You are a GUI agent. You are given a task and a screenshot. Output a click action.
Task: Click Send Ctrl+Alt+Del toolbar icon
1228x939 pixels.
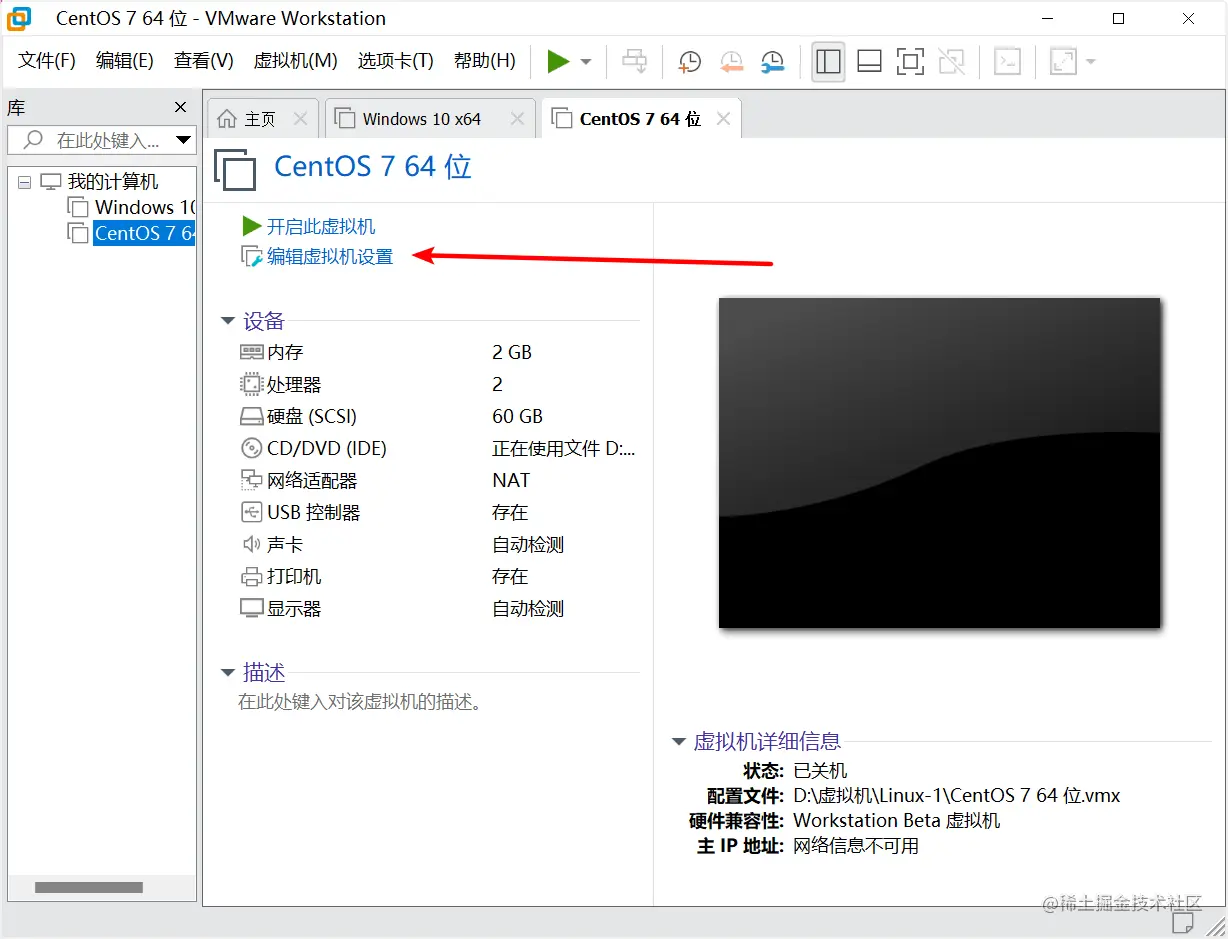[634, 62]
